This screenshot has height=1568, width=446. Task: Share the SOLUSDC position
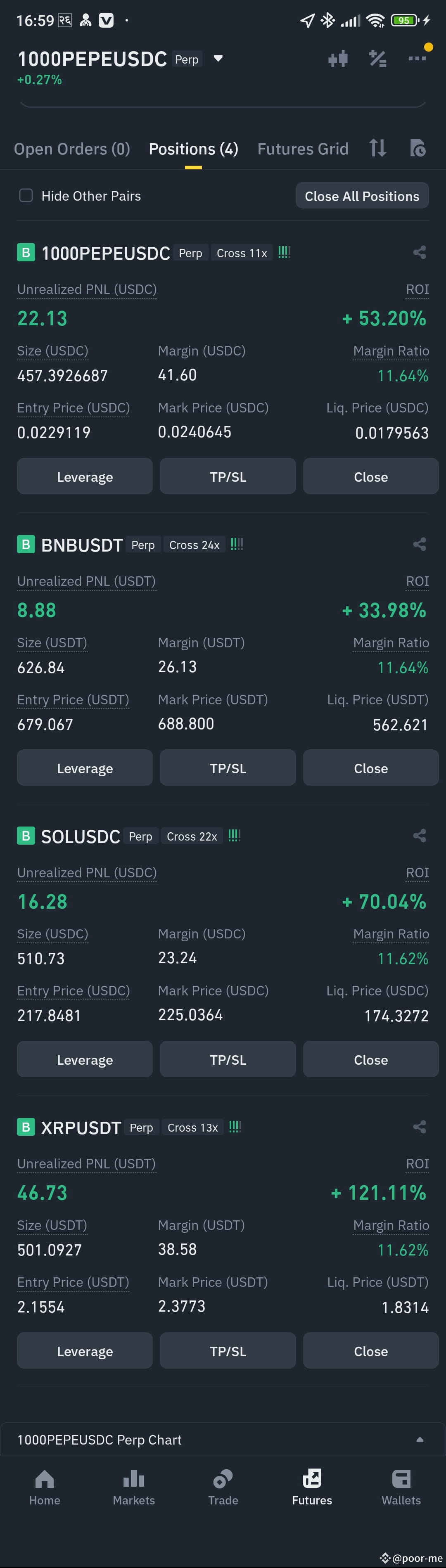(419, 836)
